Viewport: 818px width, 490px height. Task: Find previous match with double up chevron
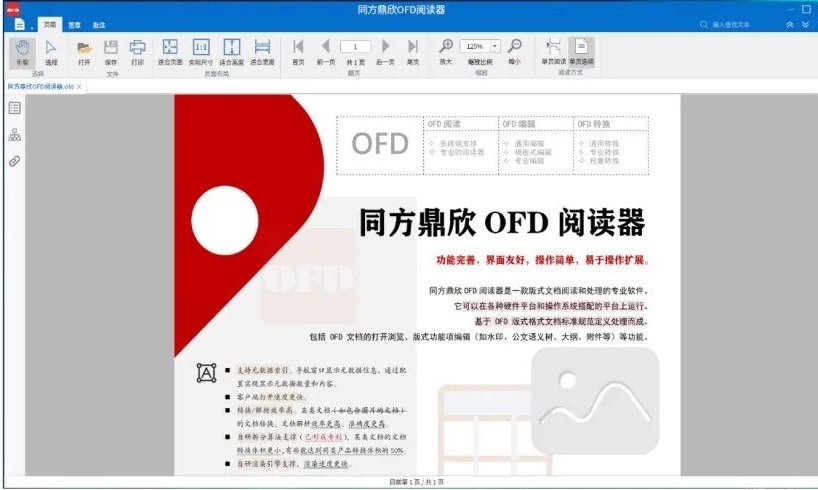click(790, 25)
